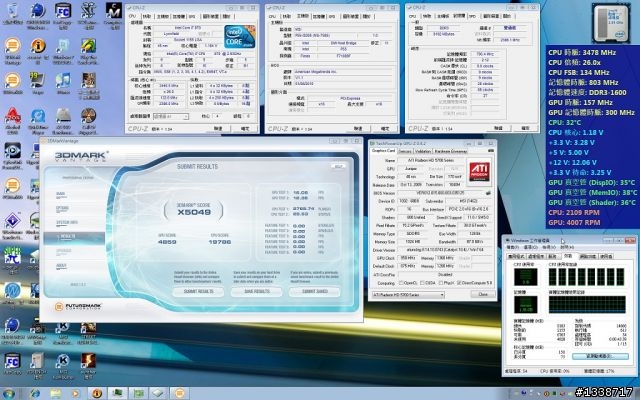The width and height of the screenshot is (640, 400).
Task: Click the BIOS save icon in GPU-Z
Action: [x=488, y=193]
